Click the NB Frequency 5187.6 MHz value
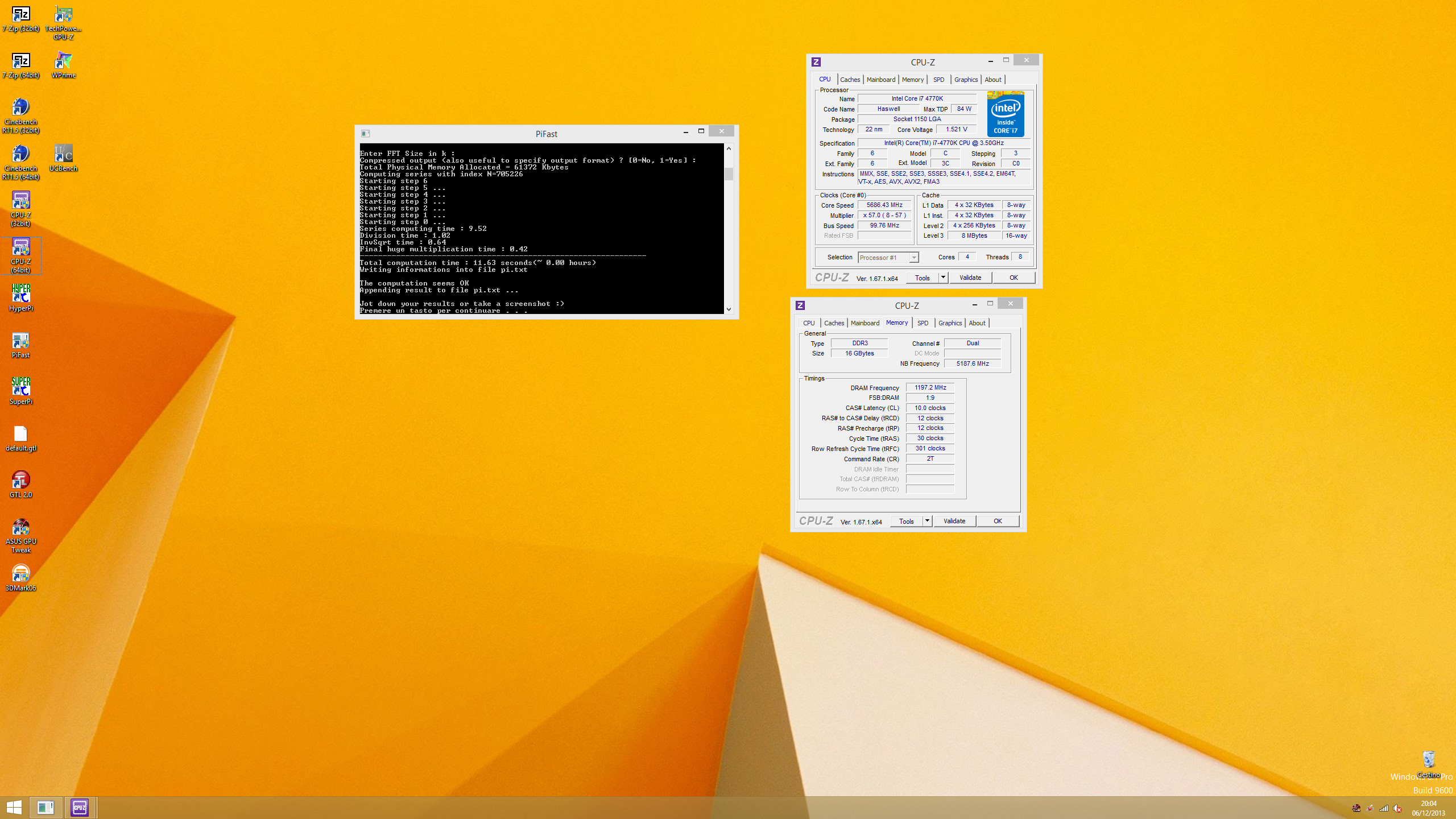 973,363
